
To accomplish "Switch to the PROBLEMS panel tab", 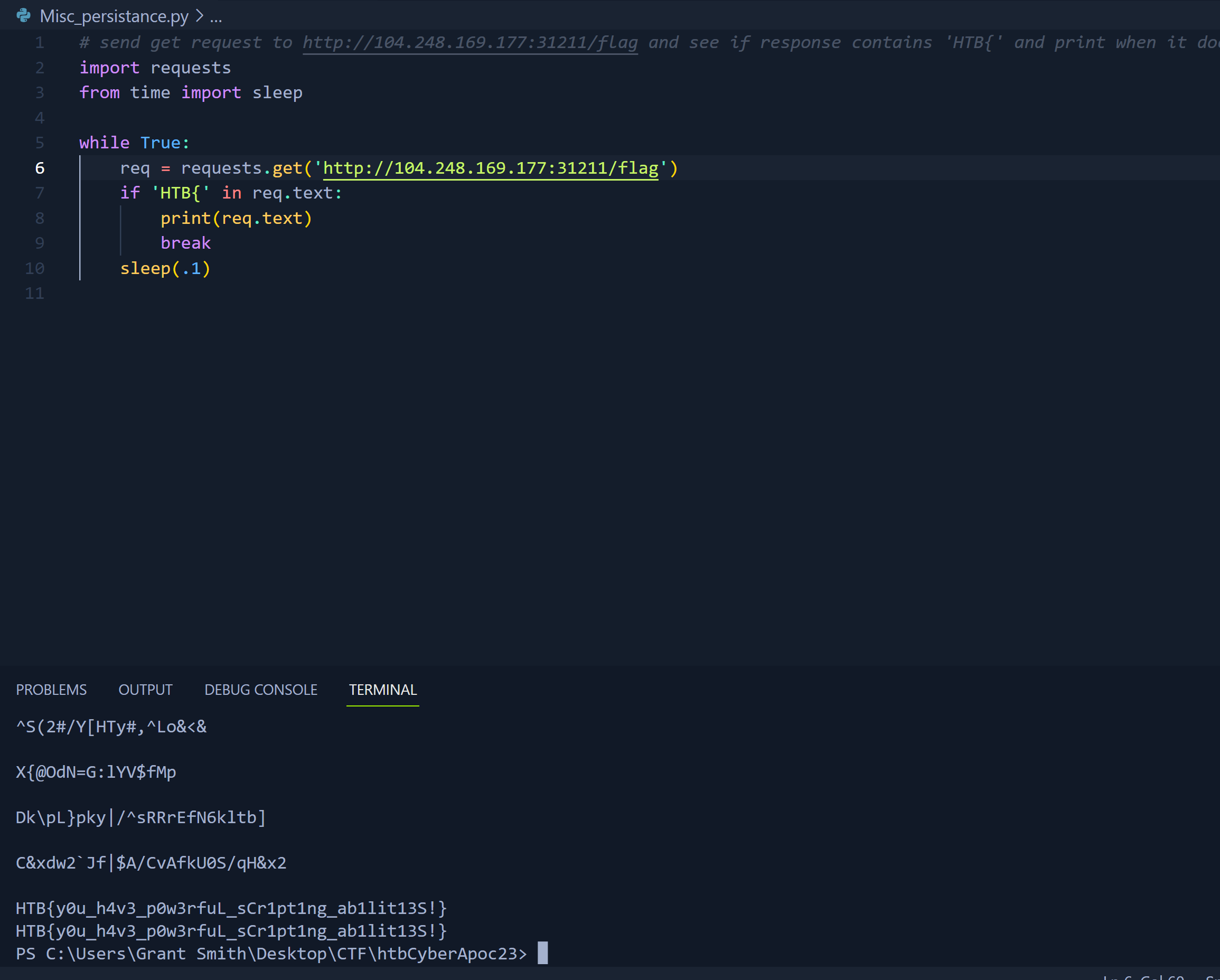I will (51, 690).
